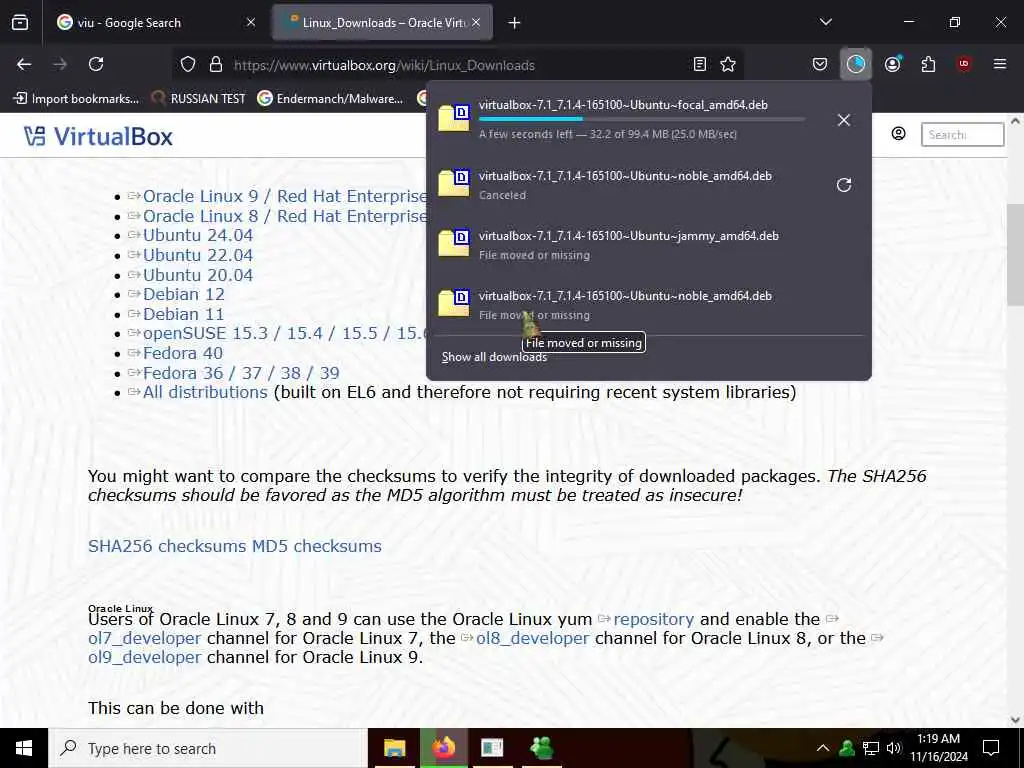1024x768 pixels.
Task: Show hidden system tray icons
Action: click(x=823, y=748)
